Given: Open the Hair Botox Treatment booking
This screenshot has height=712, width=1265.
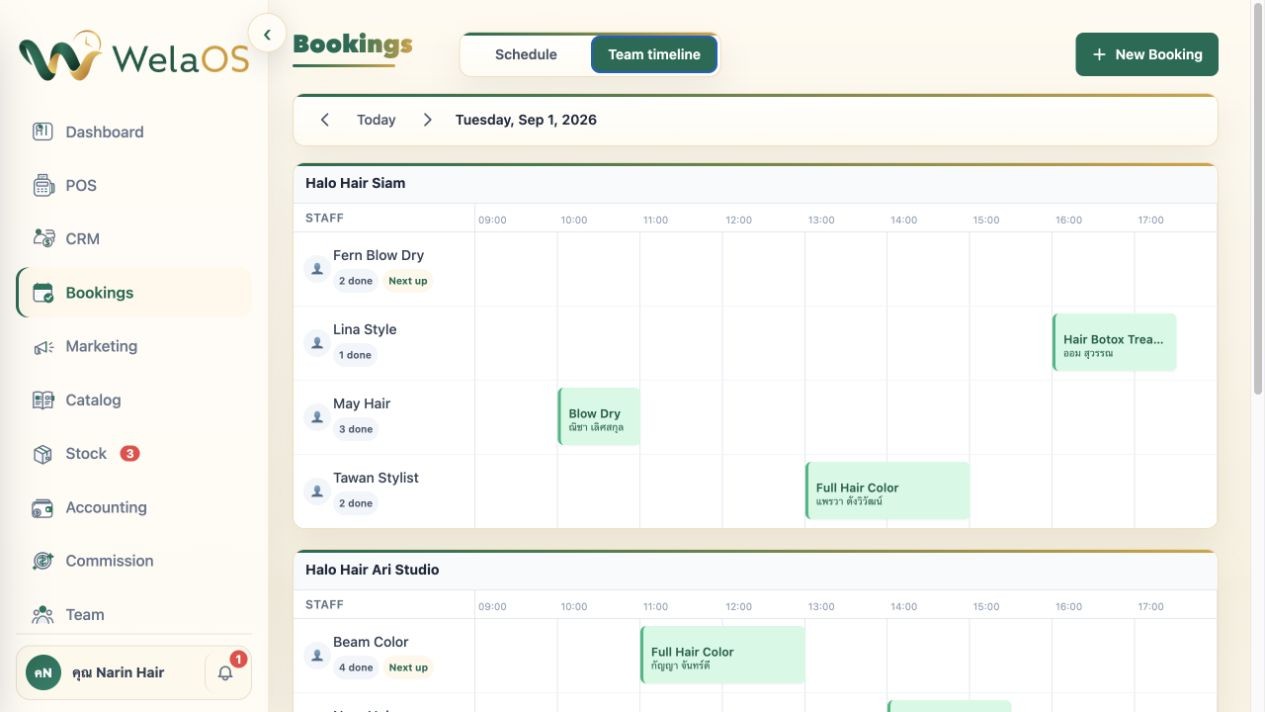Looking at the screenshot, I should pos(1114,342).
